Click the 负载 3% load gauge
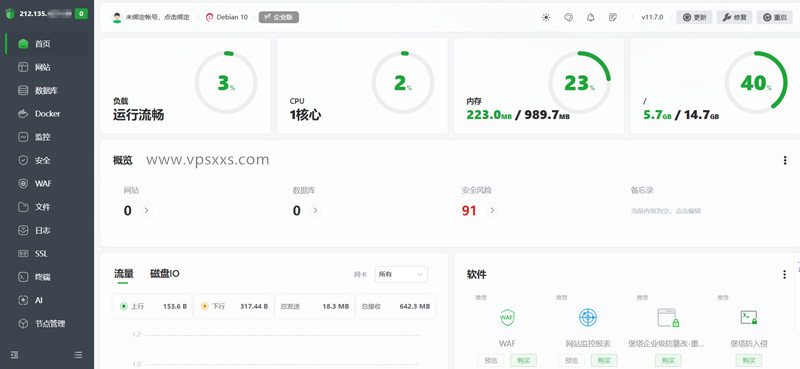 [x=226, y=82]
